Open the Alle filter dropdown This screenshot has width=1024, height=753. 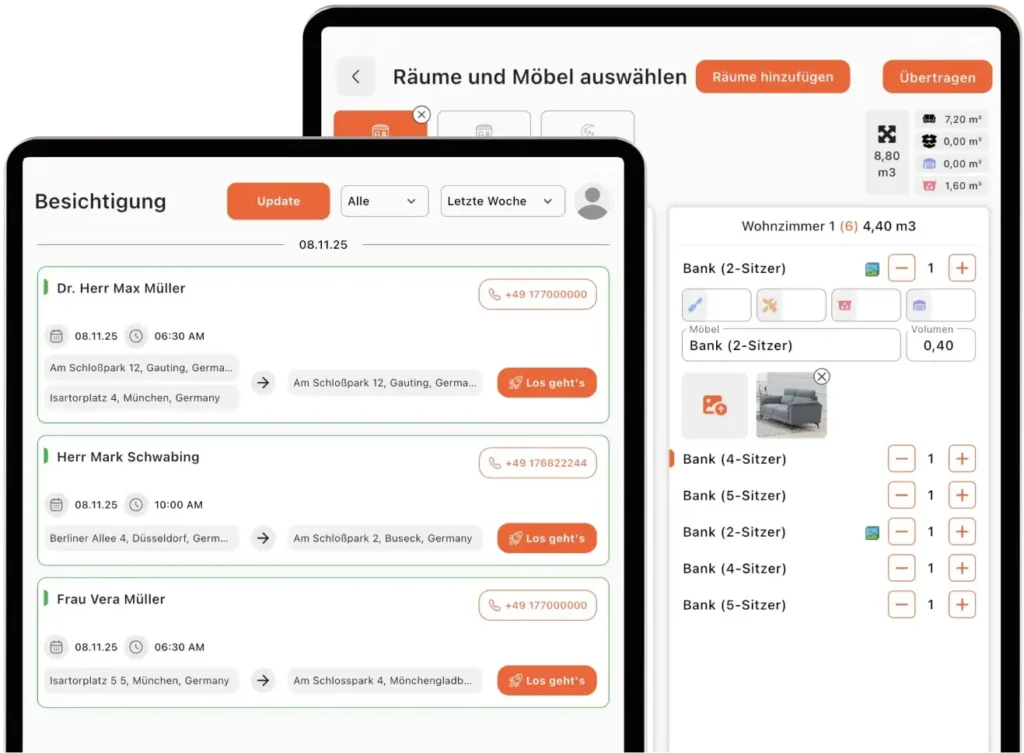(384, 201)
